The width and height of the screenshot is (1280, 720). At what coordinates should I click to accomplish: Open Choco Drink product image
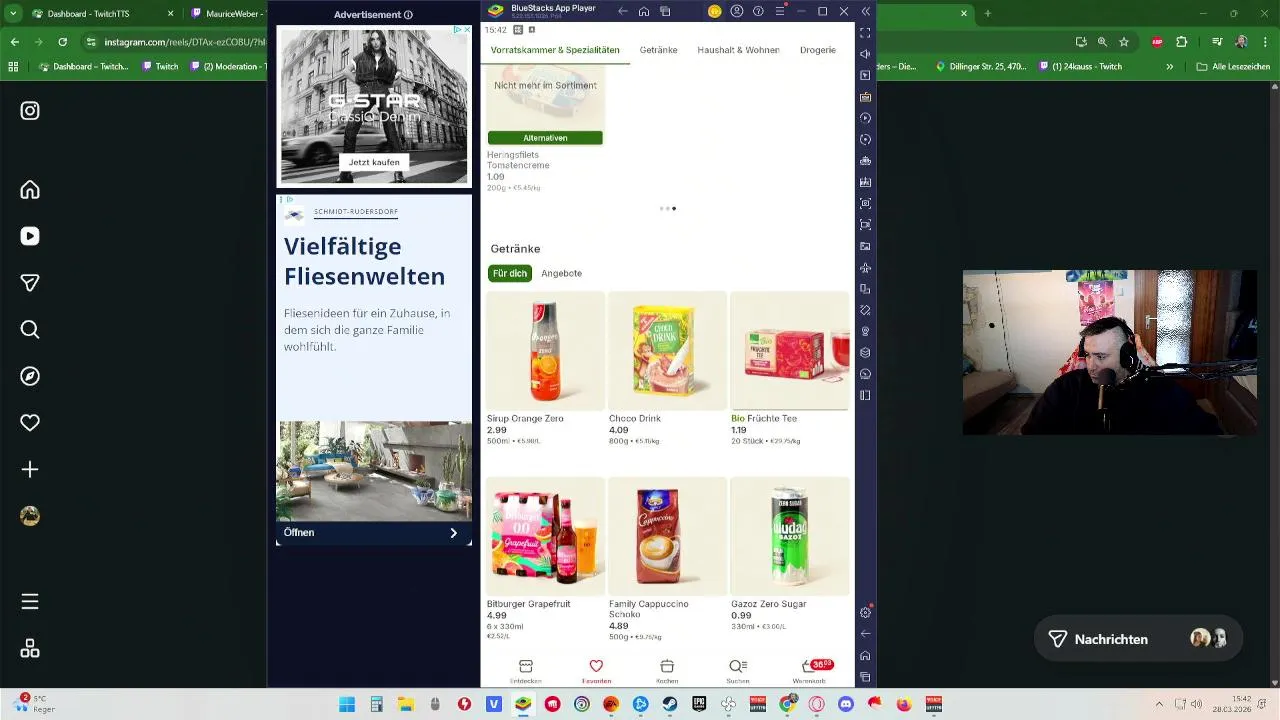click(667, 351)
